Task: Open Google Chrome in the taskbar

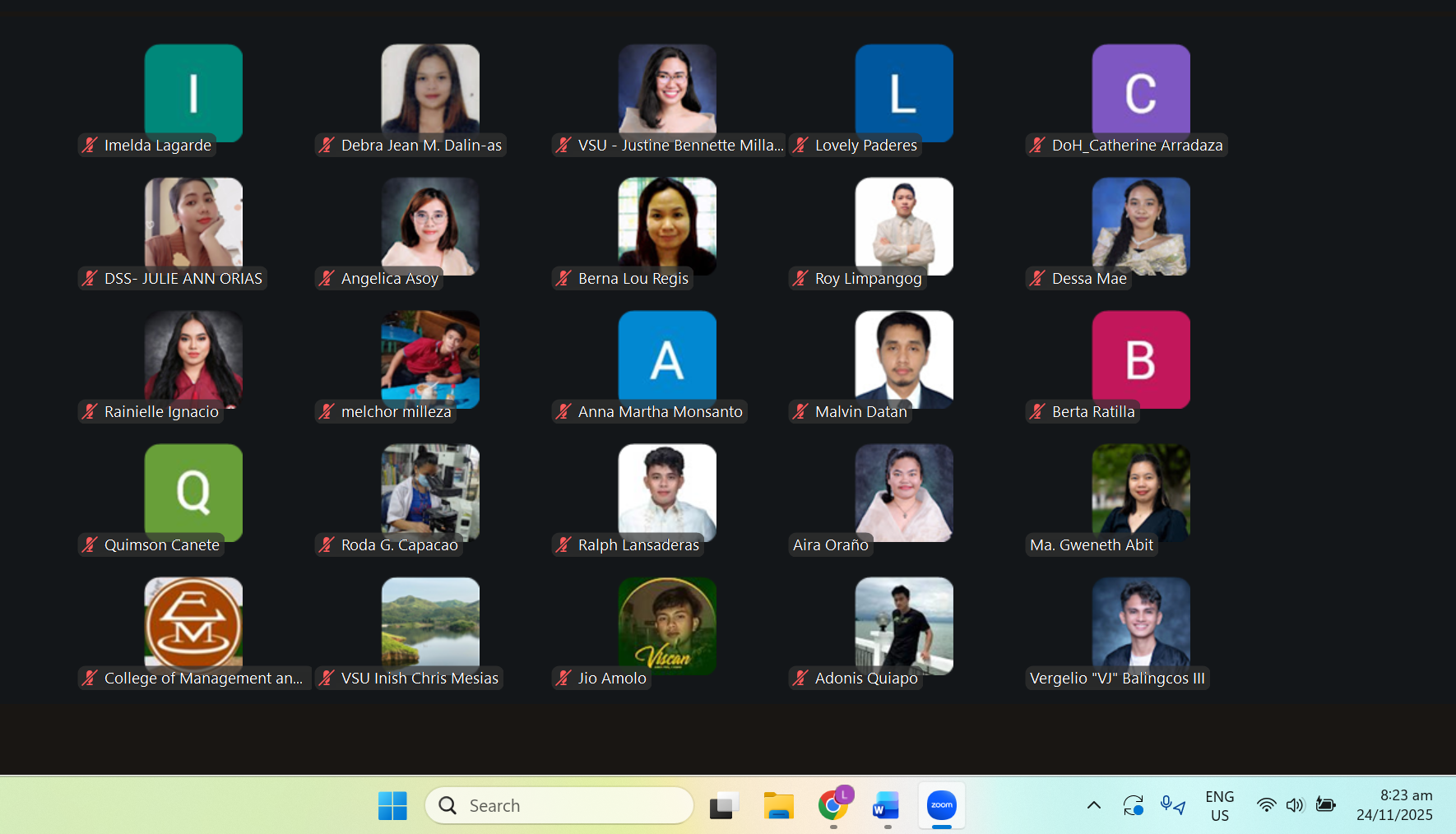Action: 833,805
